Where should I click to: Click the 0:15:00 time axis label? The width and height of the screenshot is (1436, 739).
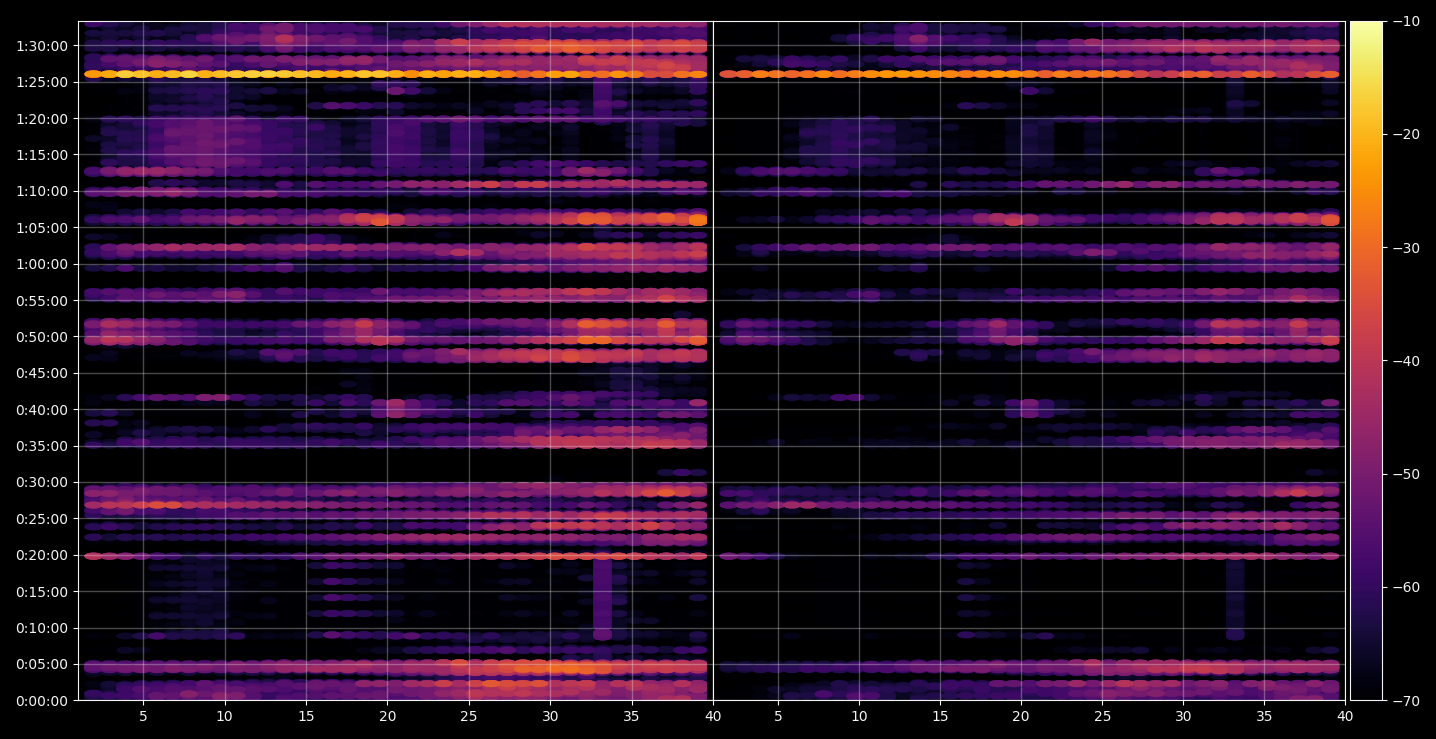pyautogui.click(x=42, y=591)
